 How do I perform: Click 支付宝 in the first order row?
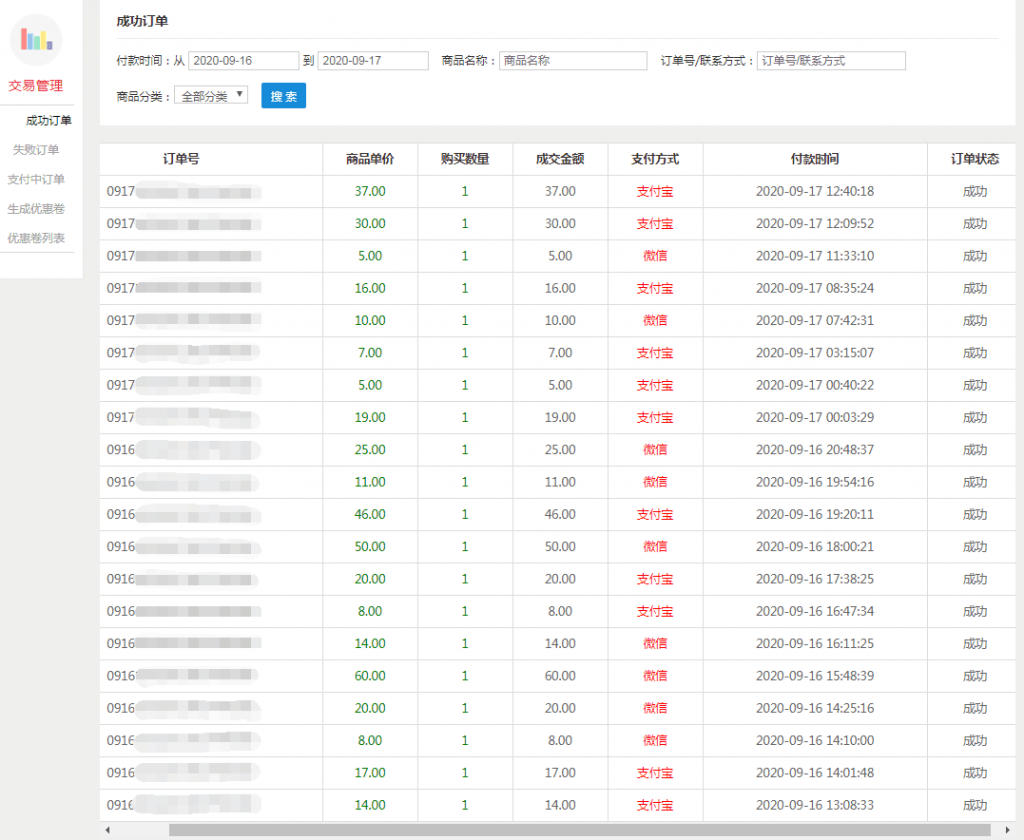pyautogui.click(x=654, y=191)
